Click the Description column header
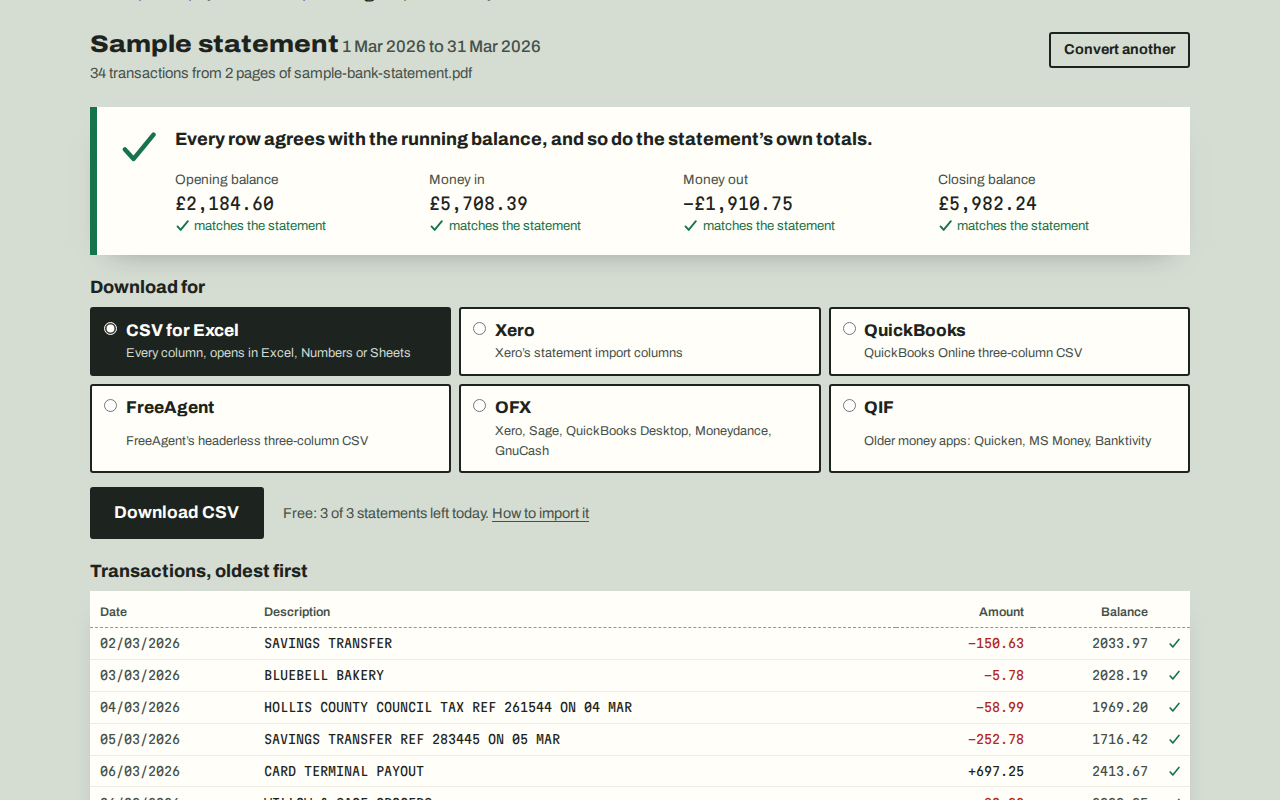The image size is (1280, 800). tap(297, 612)
